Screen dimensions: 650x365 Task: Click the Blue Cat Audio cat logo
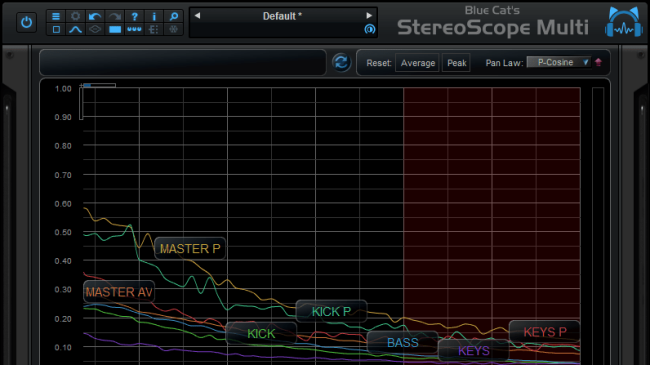623,22
